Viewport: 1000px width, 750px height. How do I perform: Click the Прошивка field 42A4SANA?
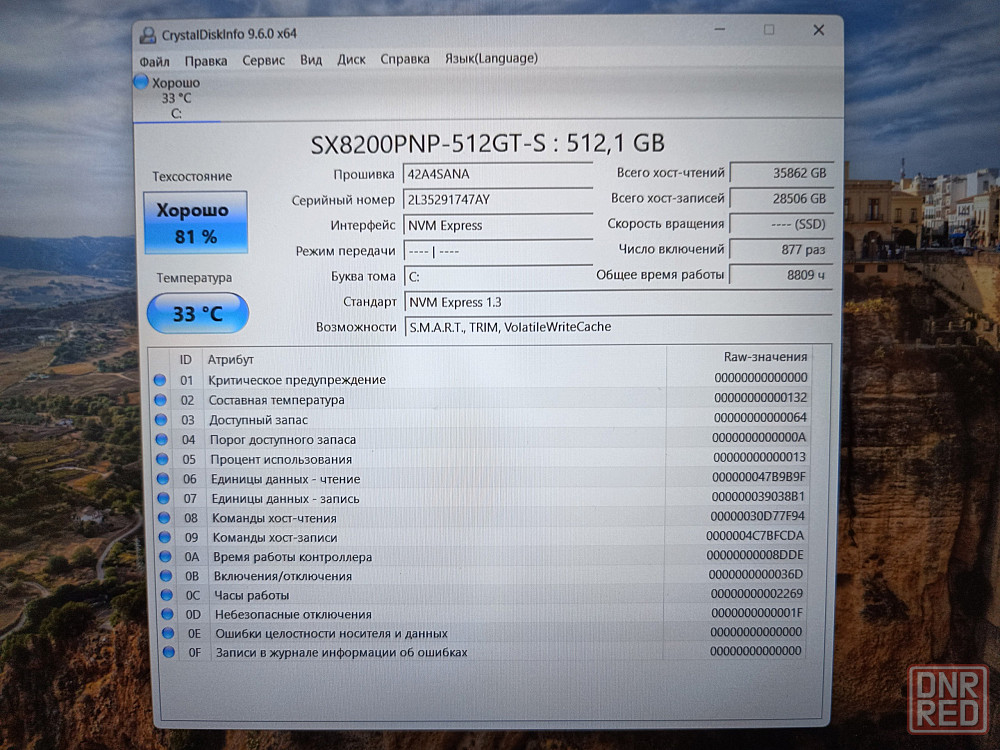tap(497, 174)
